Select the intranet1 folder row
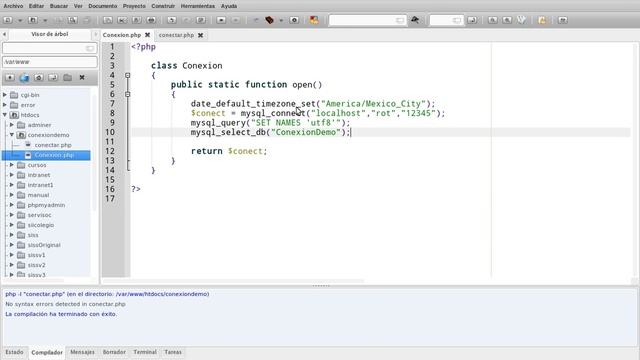 (40, 185)
